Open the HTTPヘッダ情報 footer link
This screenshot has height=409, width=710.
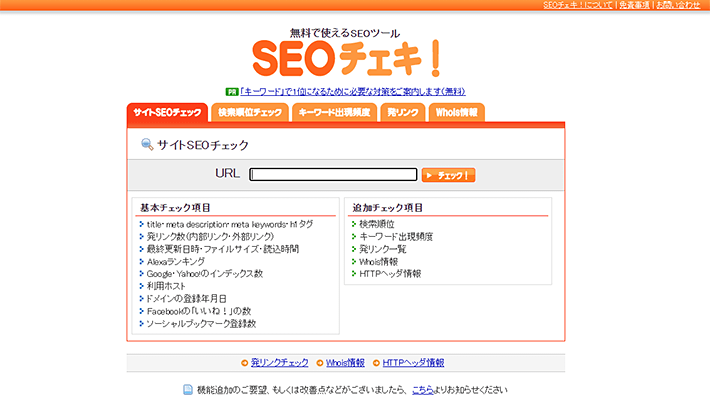(413, 363)
